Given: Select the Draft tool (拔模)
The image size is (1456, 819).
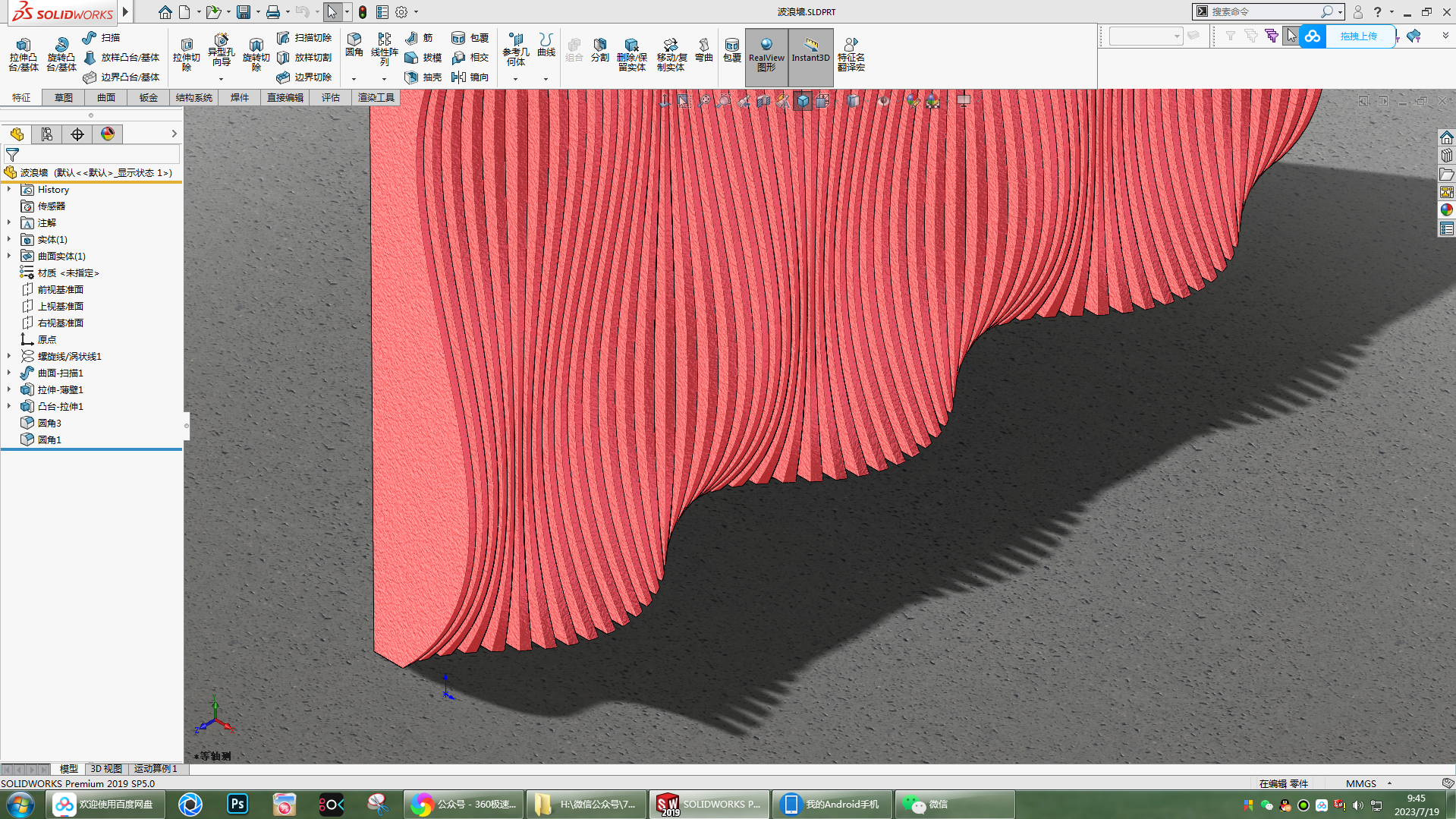Looking at the screenshot, I should [x=423, y=57].
